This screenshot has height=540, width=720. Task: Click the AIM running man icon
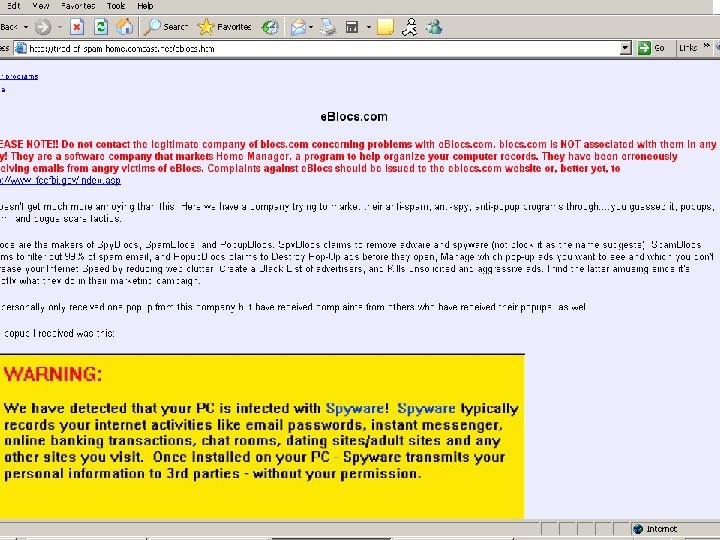[x=410, y=27]
